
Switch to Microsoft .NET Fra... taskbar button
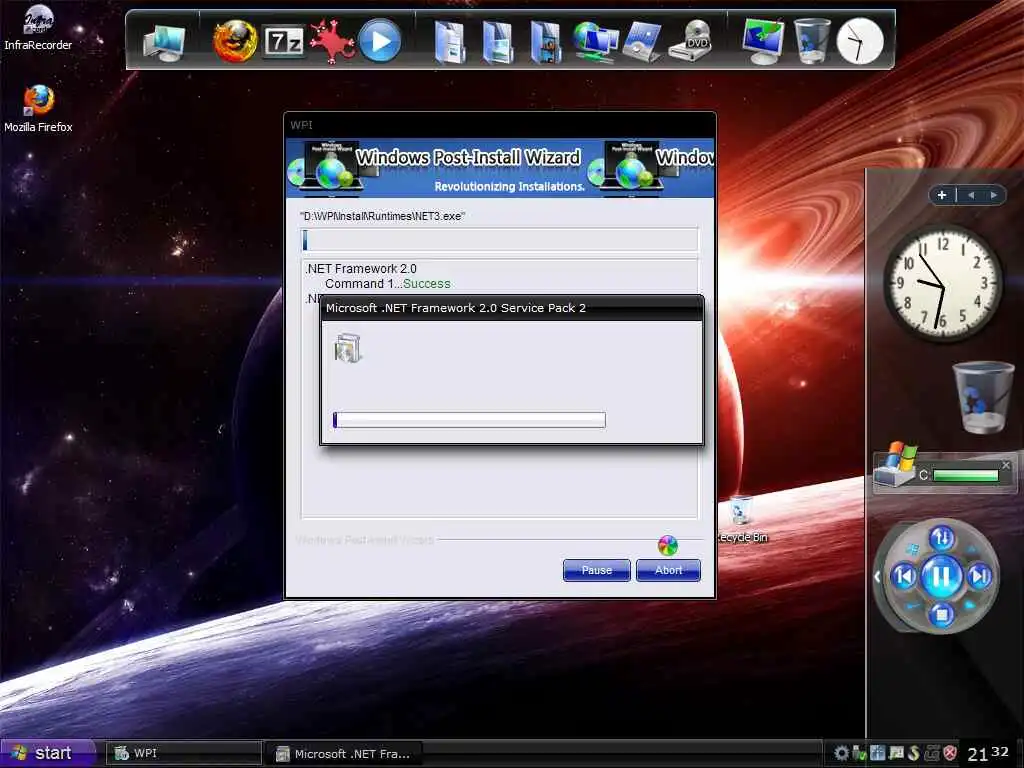pos(344,753)
